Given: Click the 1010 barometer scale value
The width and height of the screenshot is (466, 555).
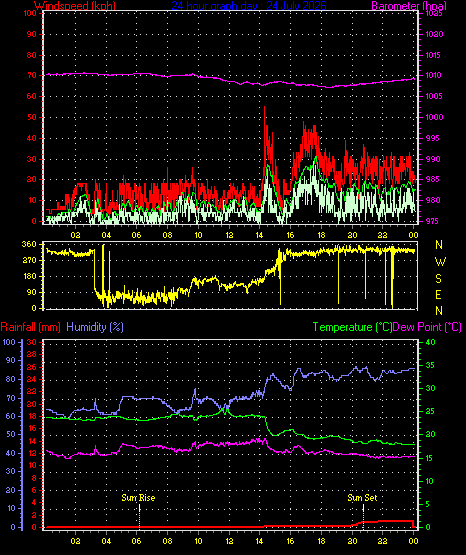Looking at the screenshot, I should click(x=433, y=75).
